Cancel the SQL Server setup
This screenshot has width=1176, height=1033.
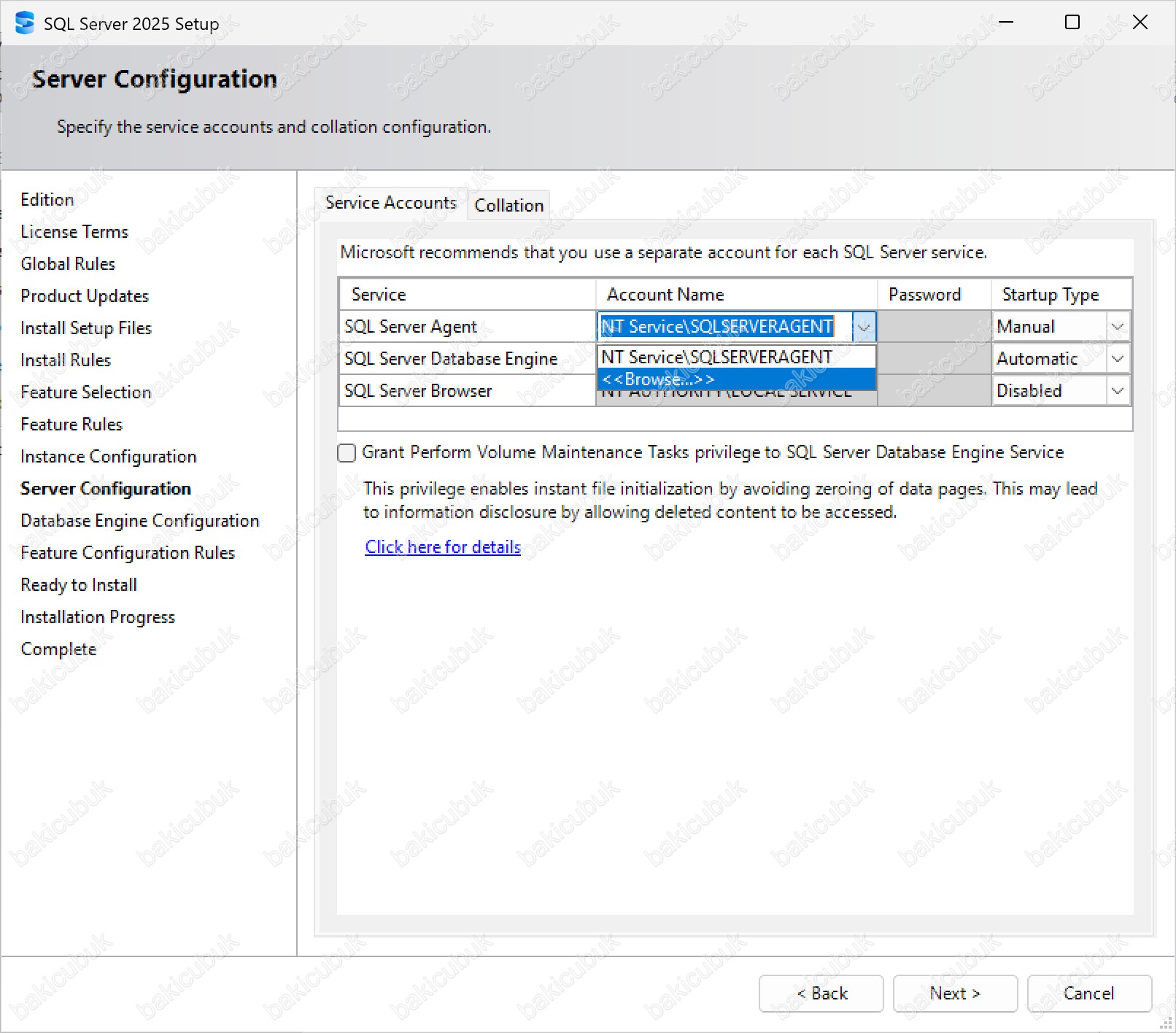tap(1088, 994)
